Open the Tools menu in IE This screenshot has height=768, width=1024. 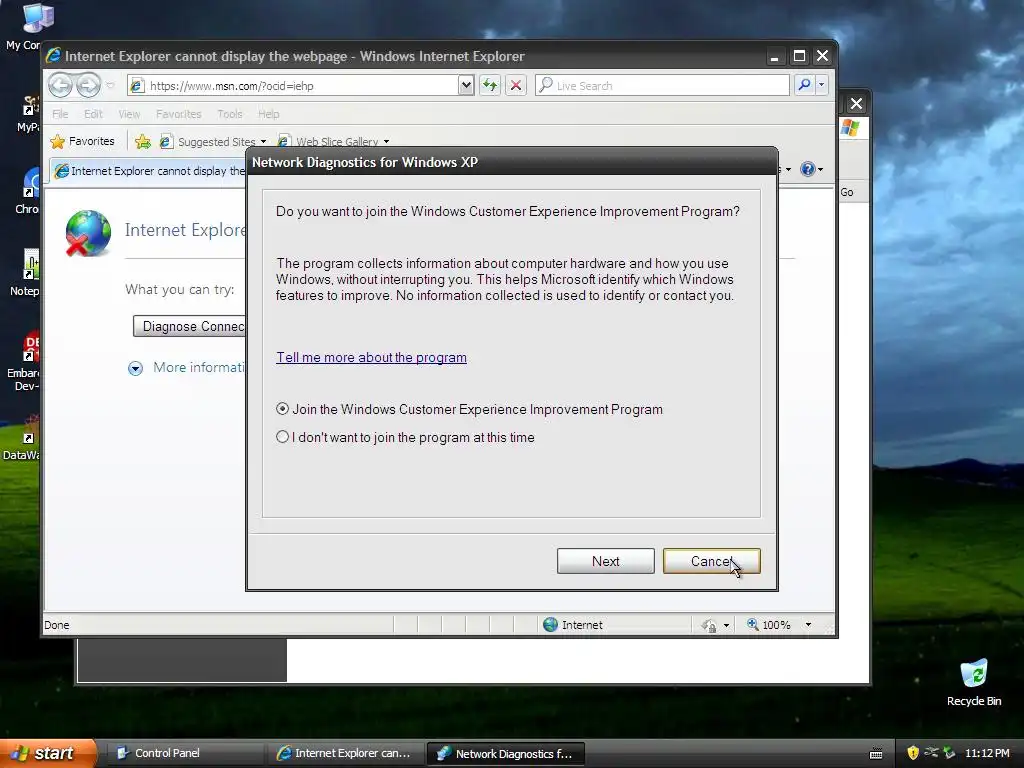click(x=229, y=114)
